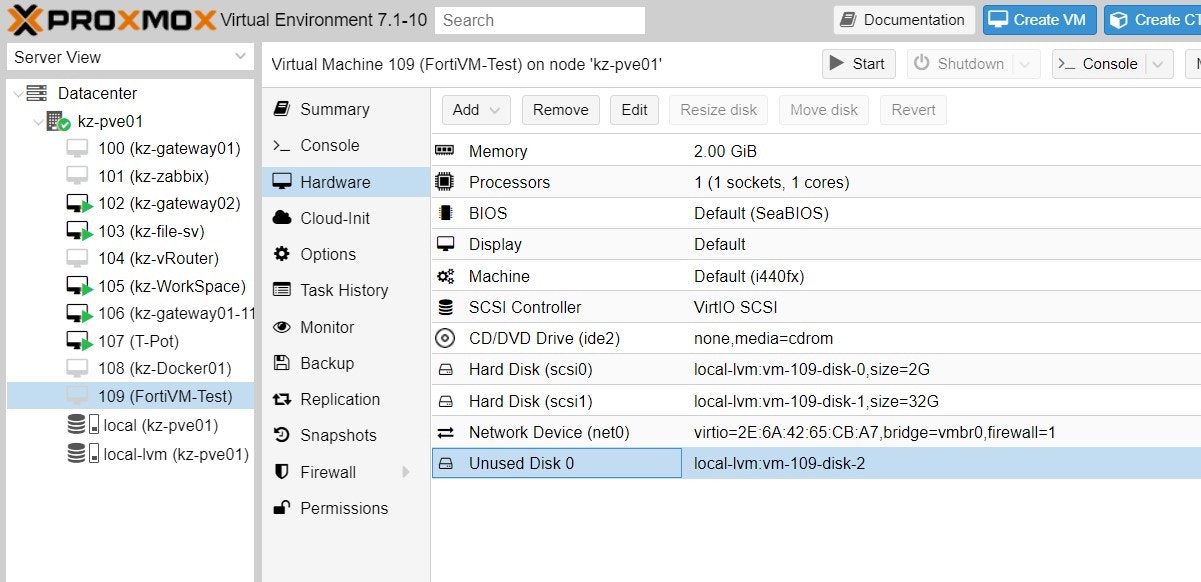This screenshot has height=582, width=1201.
Task: Click the Snapshots history icon
Action: pos(282,435)
